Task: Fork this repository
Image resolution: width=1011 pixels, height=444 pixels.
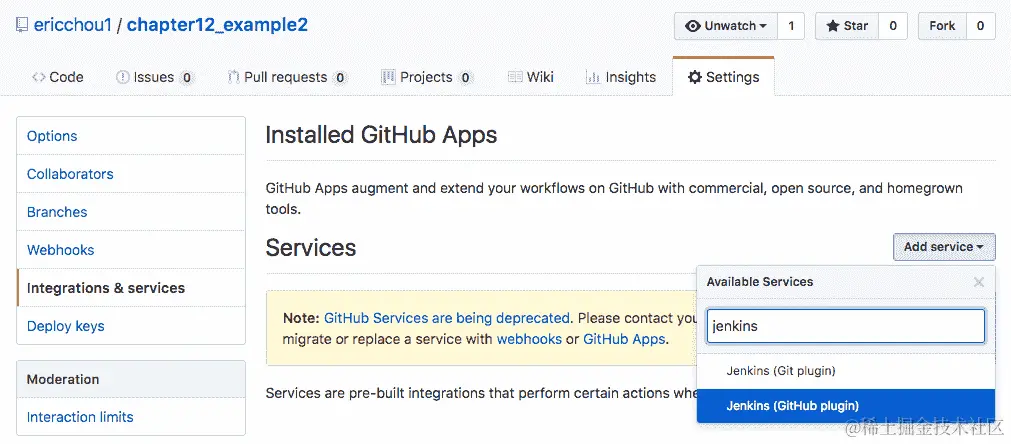Action: [942, 26]
